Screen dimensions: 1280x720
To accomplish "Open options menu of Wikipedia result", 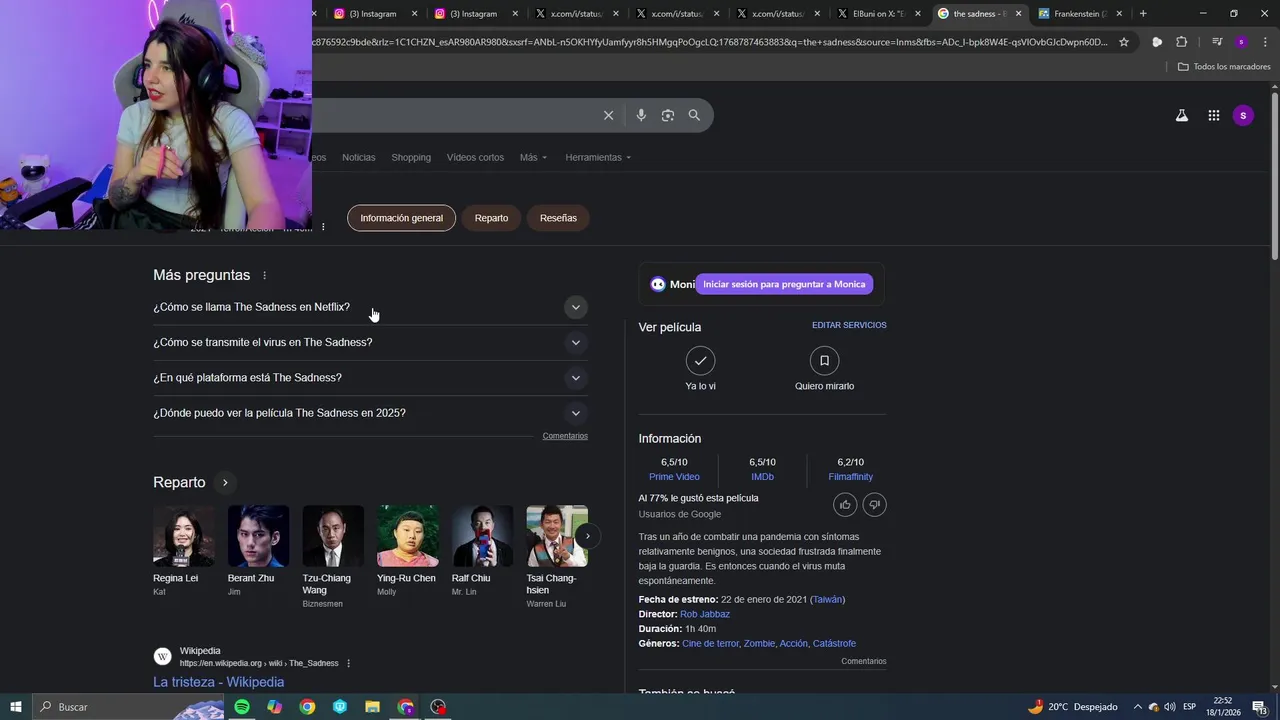I will tap(348, 663).
